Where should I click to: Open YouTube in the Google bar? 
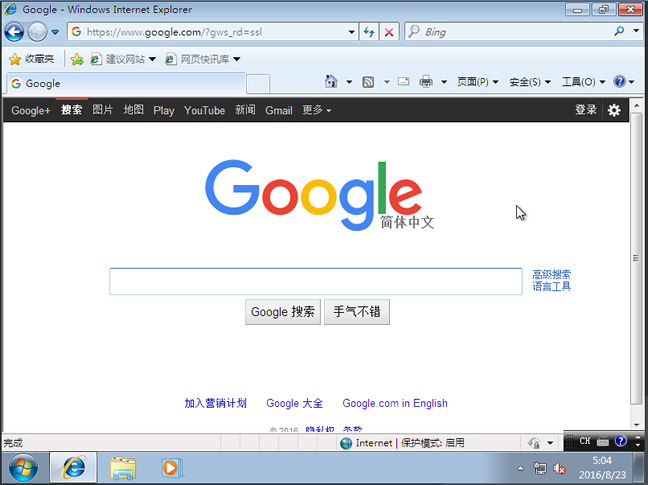[x=205, y=110]
